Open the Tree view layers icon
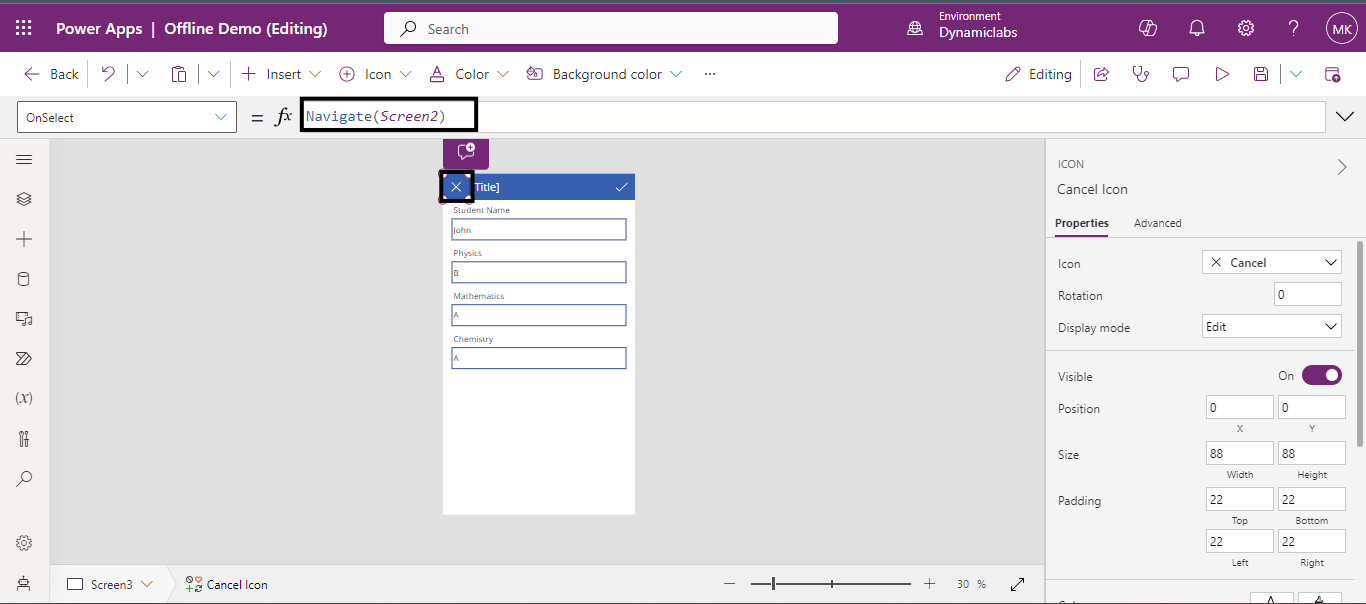This screenshot has height=604, width=1366. click(x=24, y=199)
